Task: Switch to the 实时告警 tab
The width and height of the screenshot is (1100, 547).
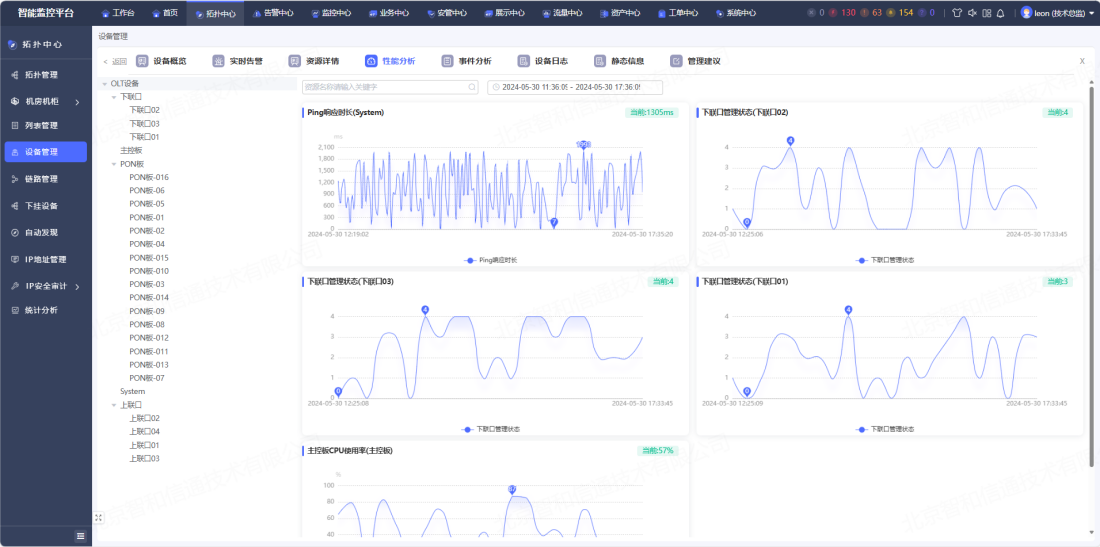Action: (x=238, y=61)
